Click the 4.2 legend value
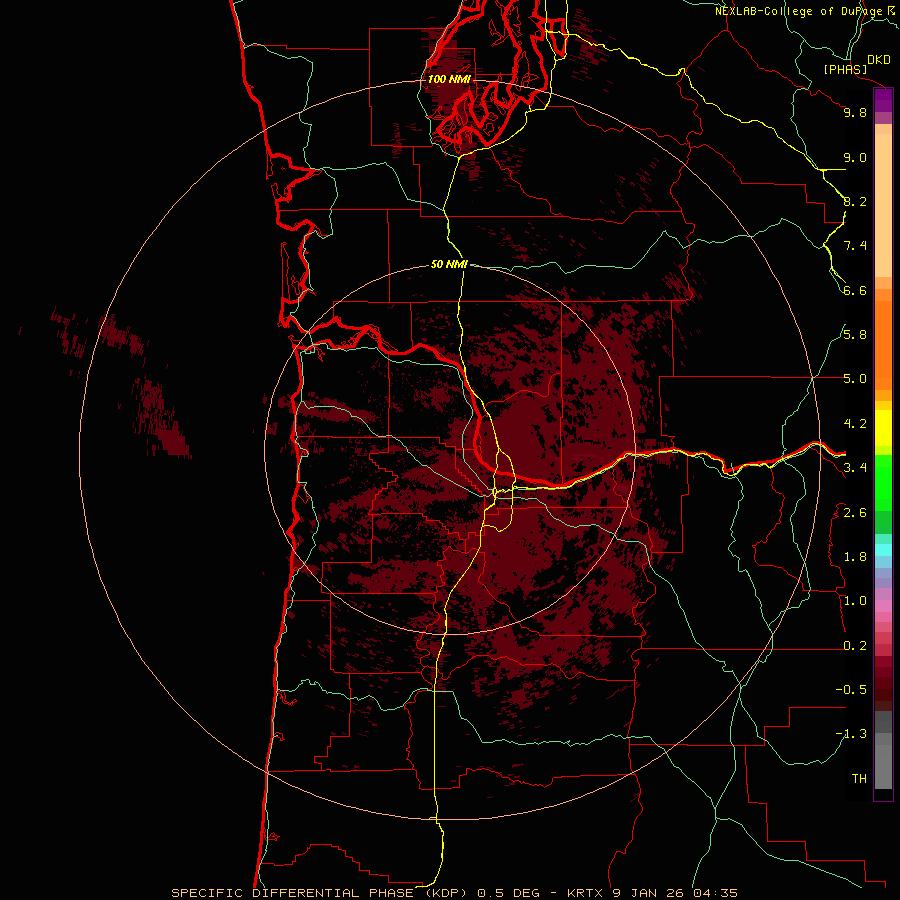This screenshot has width=900, height=900. click(855, 424)
